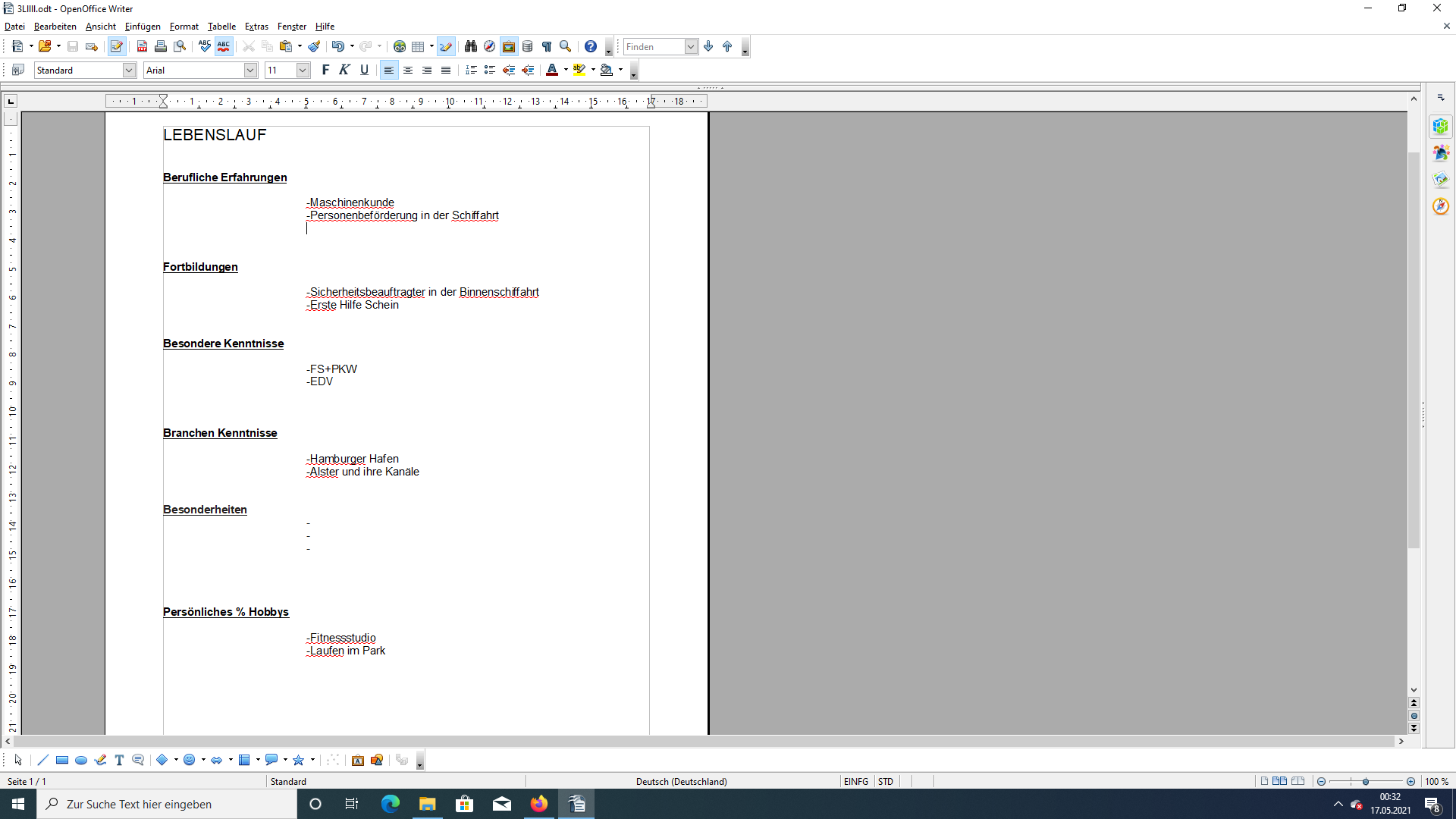Open the Einfügen menu

point(143,27)
